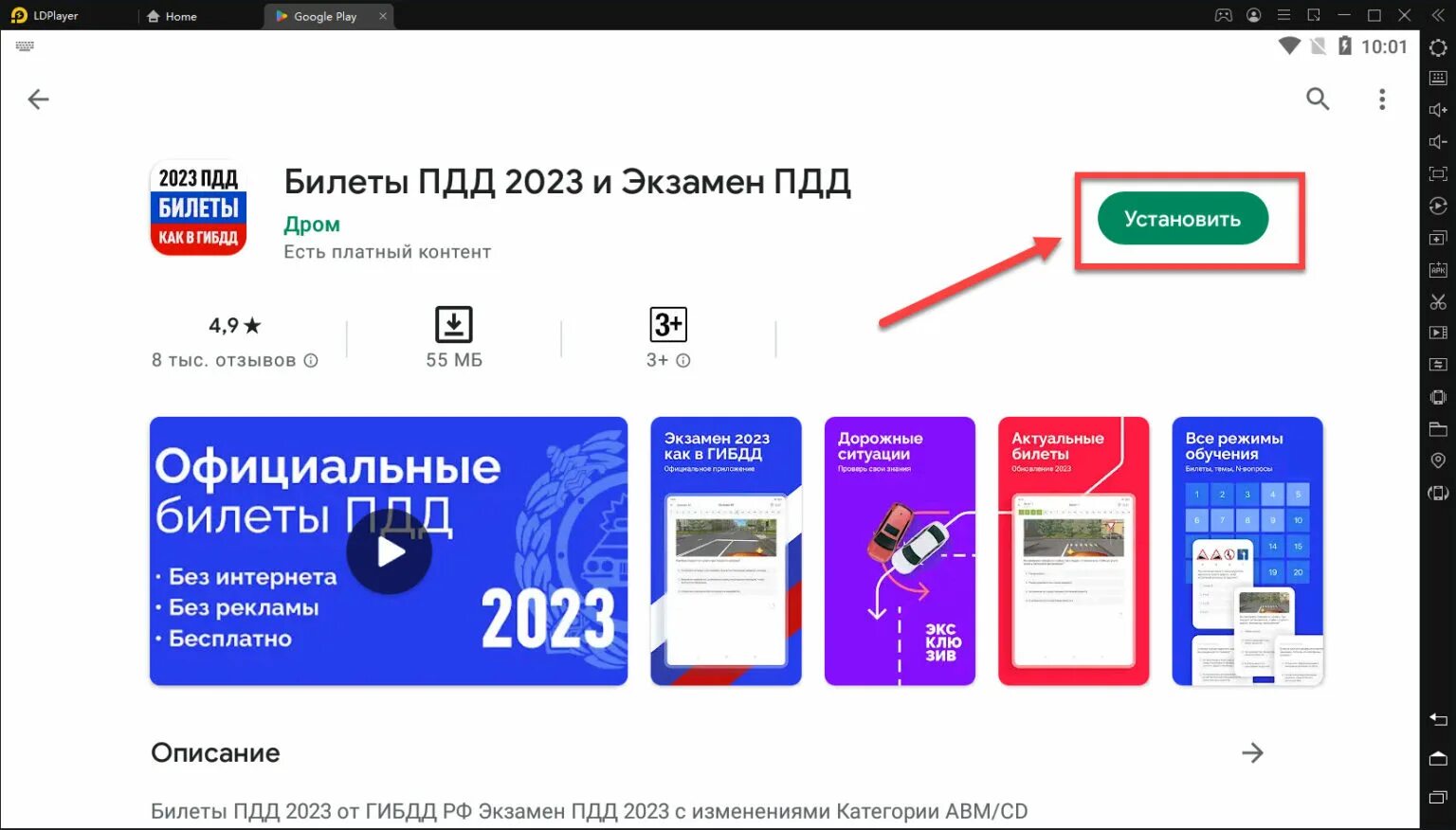Click the 55 МБ download size icon

tap(454, 324)
